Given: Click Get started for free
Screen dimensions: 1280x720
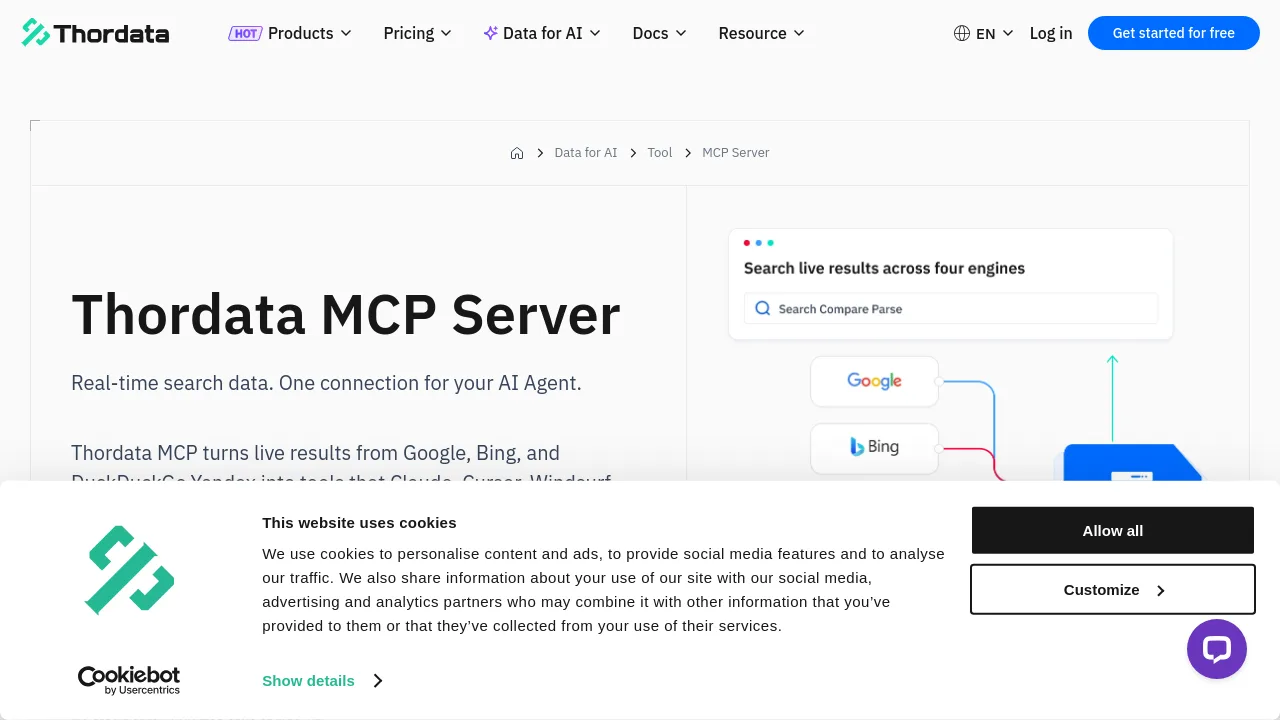Looking at the screenshot, I should [1174, 33].
